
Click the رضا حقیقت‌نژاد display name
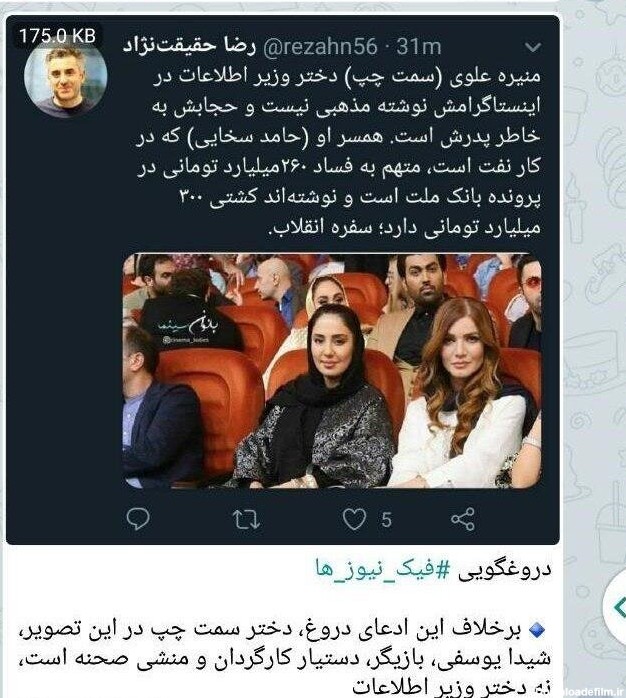tap(189, 45)
